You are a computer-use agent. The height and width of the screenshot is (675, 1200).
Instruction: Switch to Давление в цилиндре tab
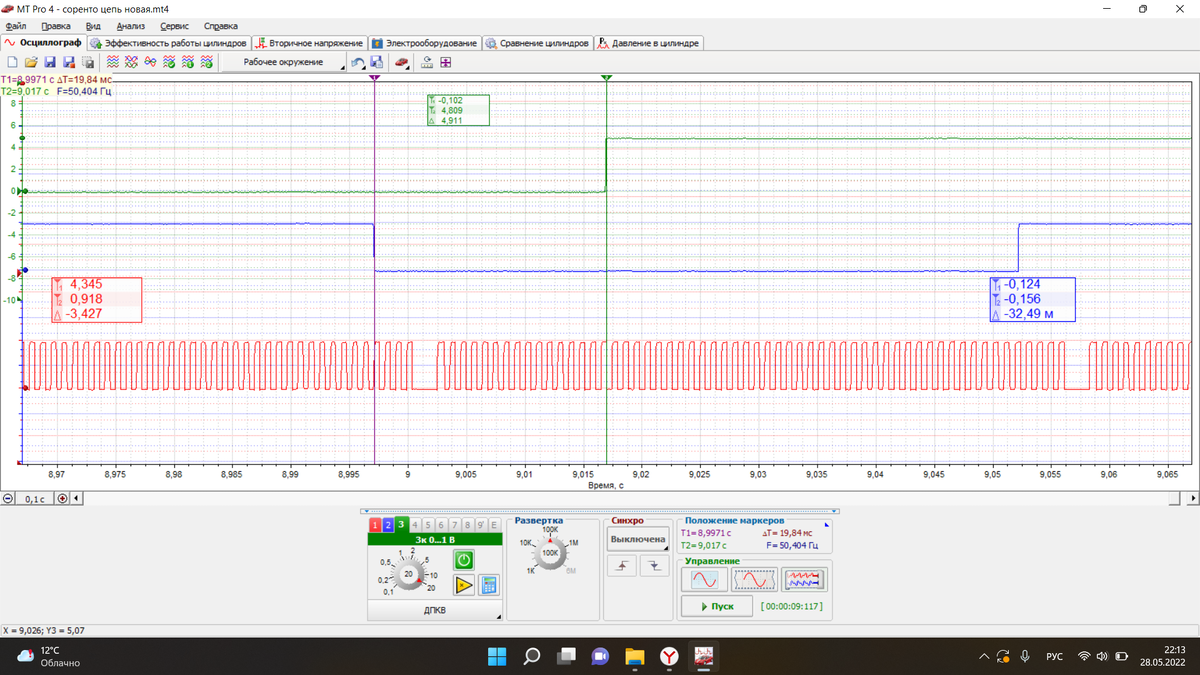(648, 43)
